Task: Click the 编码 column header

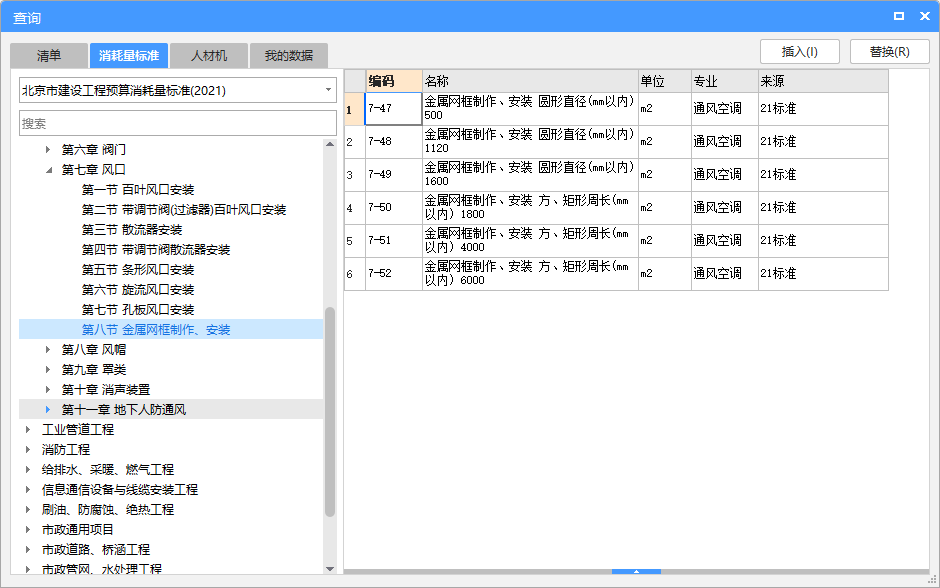Action: pos(394,81)
